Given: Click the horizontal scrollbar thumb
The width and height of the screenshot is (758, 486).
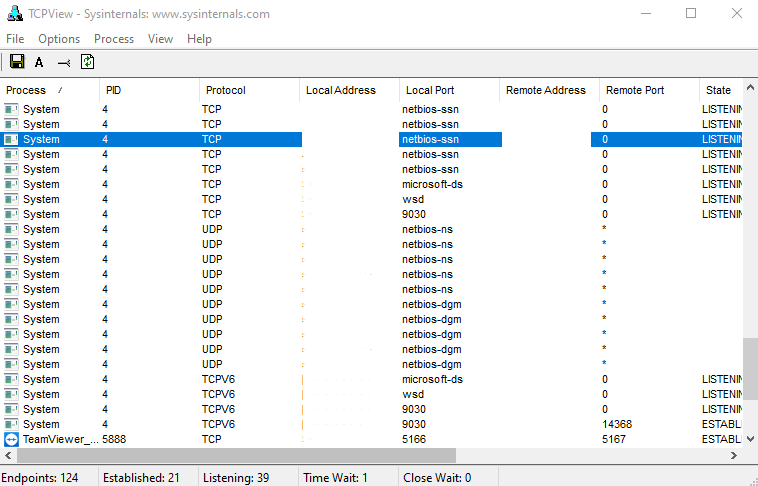Looking at the screenshot, I should tap(236, 455).
